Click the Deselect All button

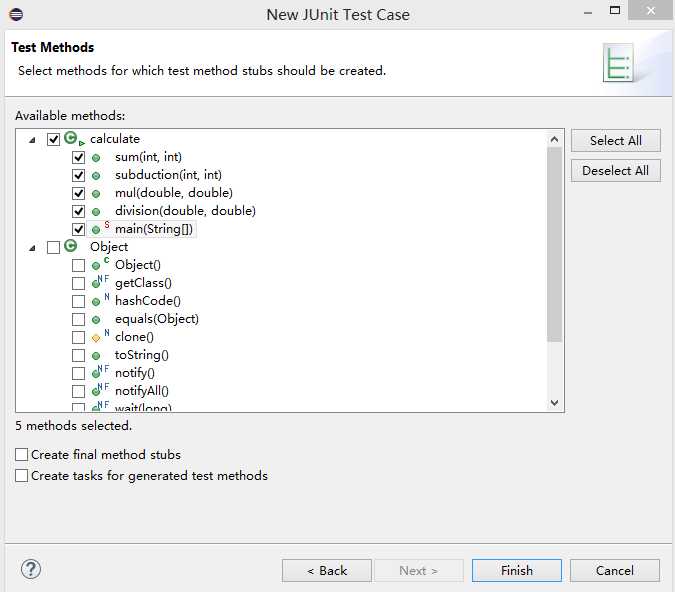[616, 170]
